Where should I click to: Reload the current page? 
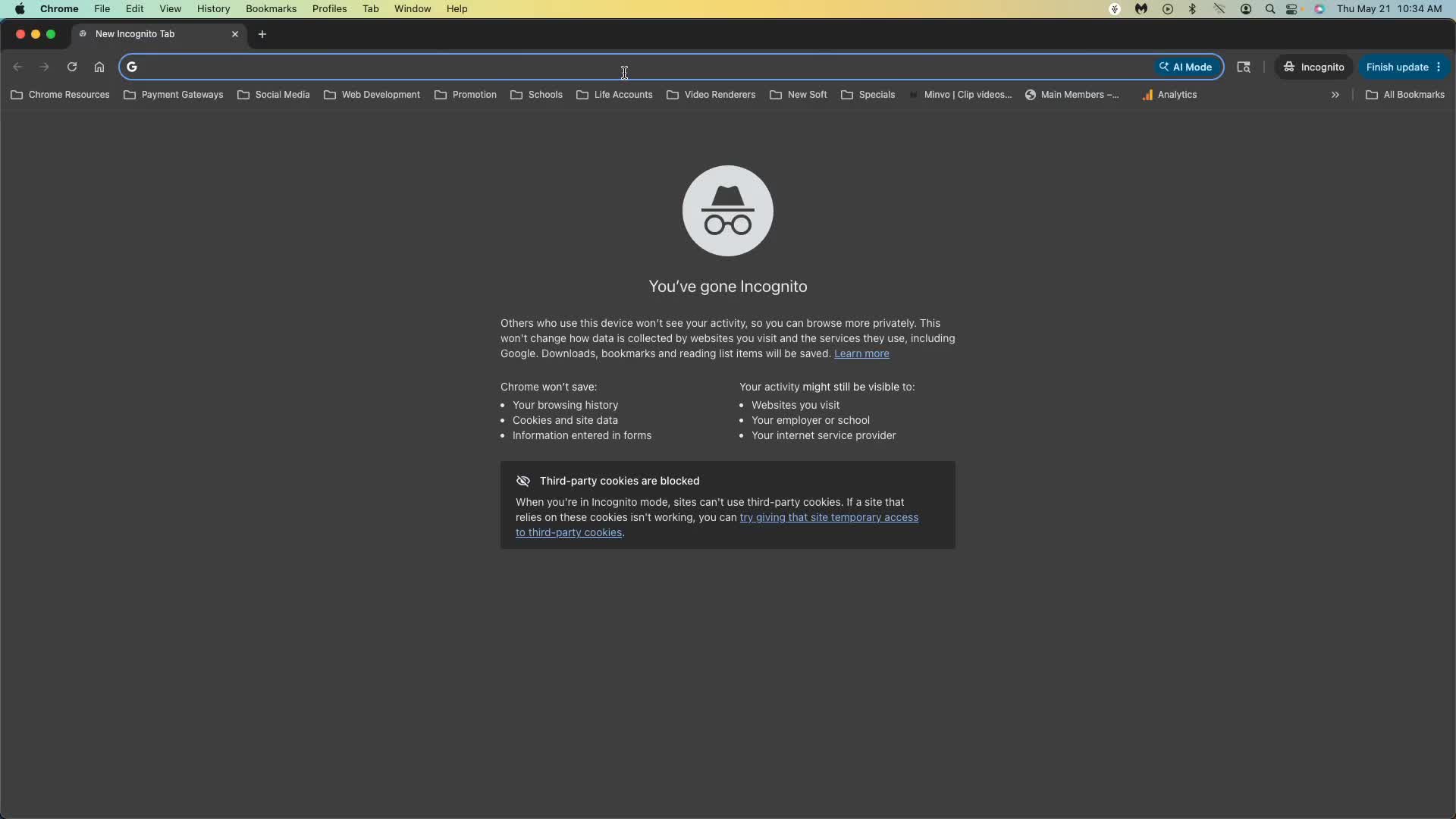[72, 67]
